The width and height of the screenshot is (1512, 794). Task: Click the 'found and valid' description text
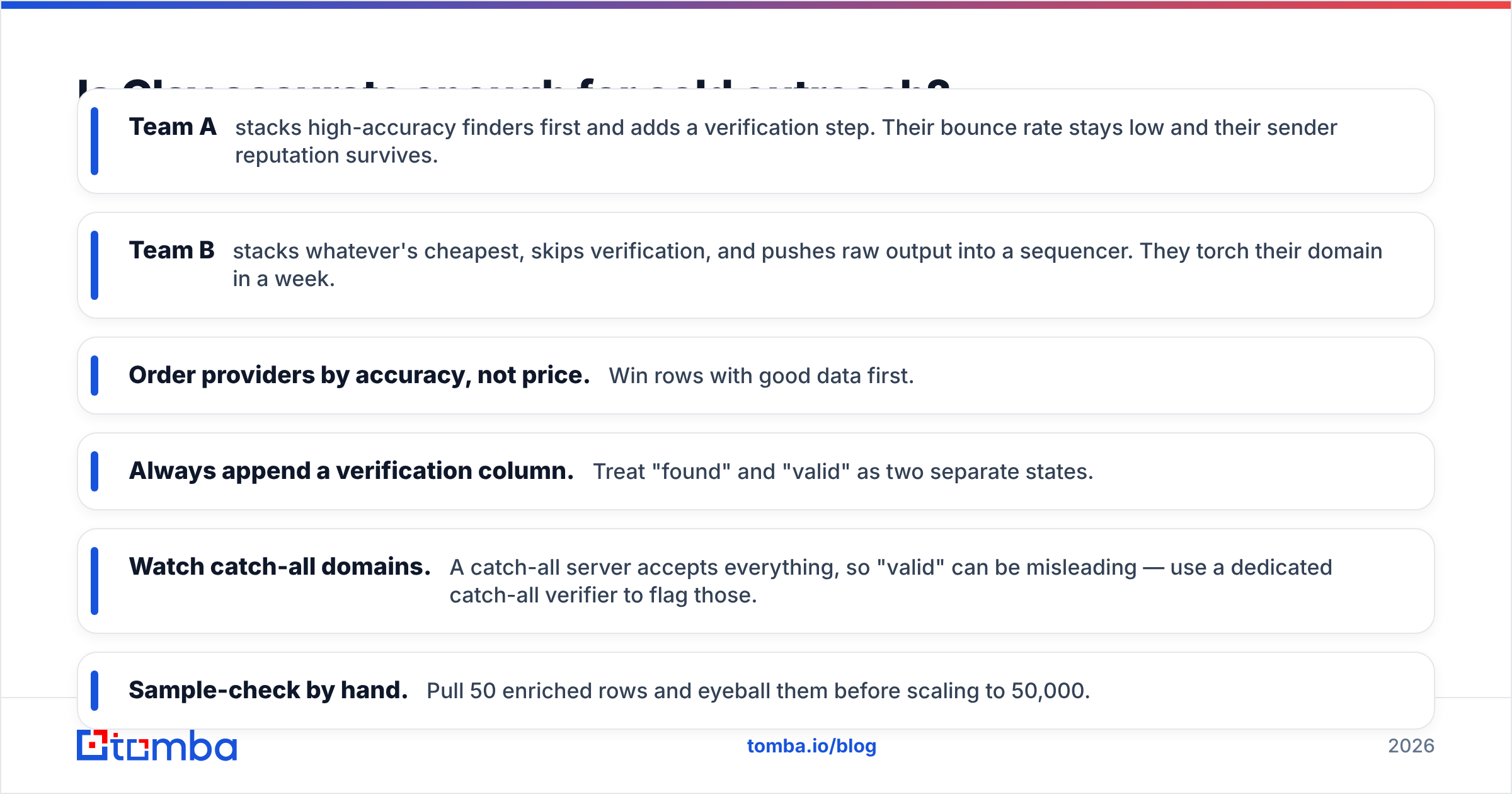[843, 472]
